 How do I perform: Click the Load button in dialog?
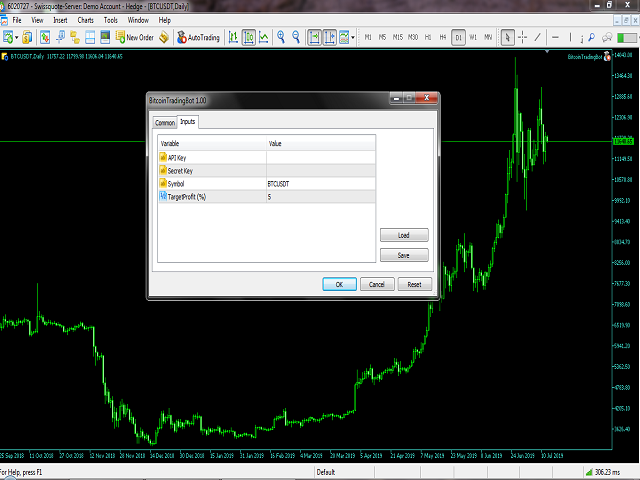point(404,235)
